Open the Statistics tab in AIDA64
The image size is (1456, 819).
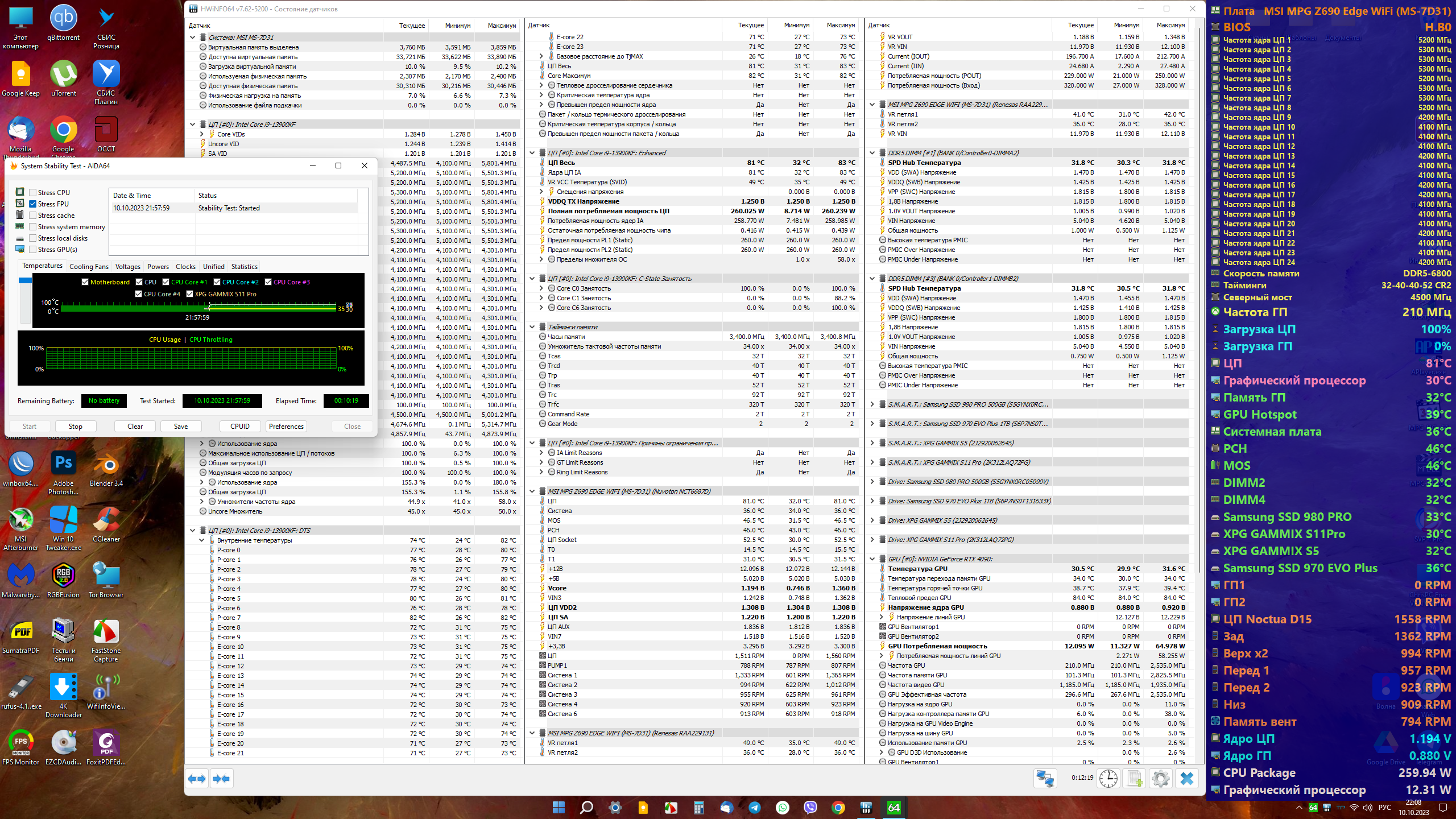pyautogui.click(x=244, y=267)
